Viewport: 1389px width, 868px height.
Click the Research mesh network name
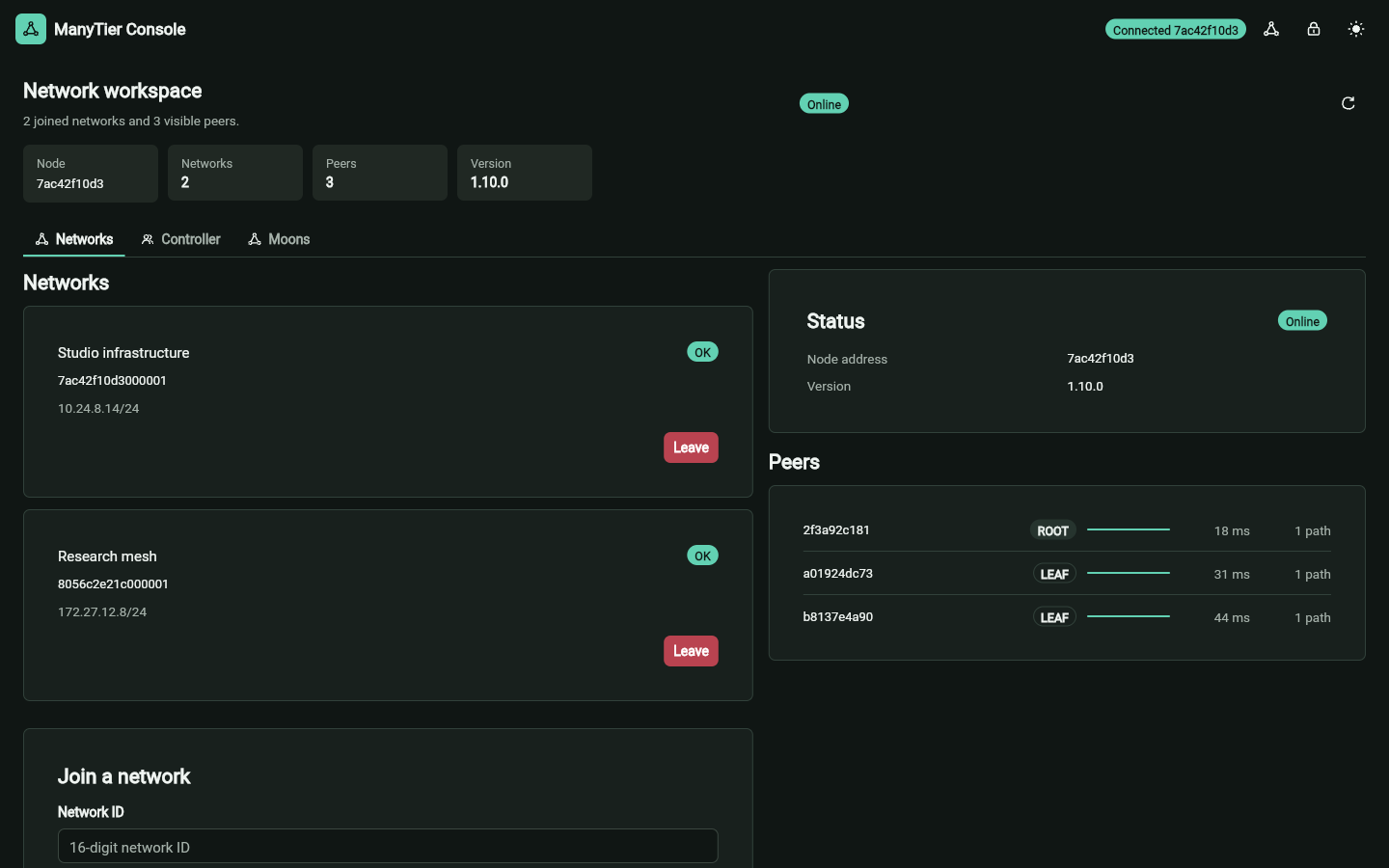107,556
